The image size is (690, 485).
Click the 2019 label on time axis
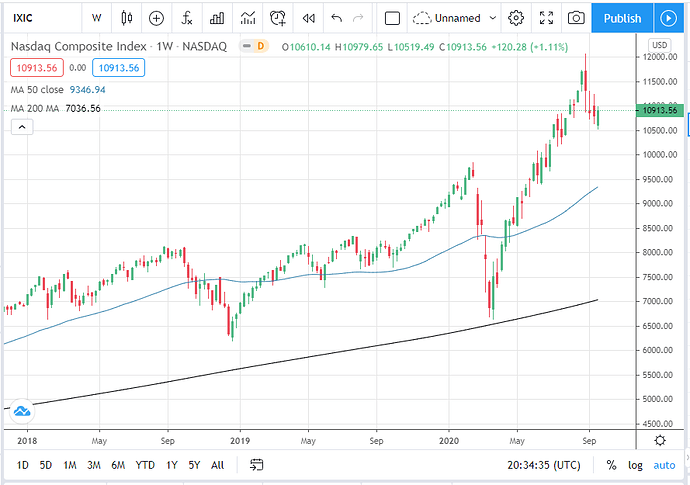pos(240,441)
